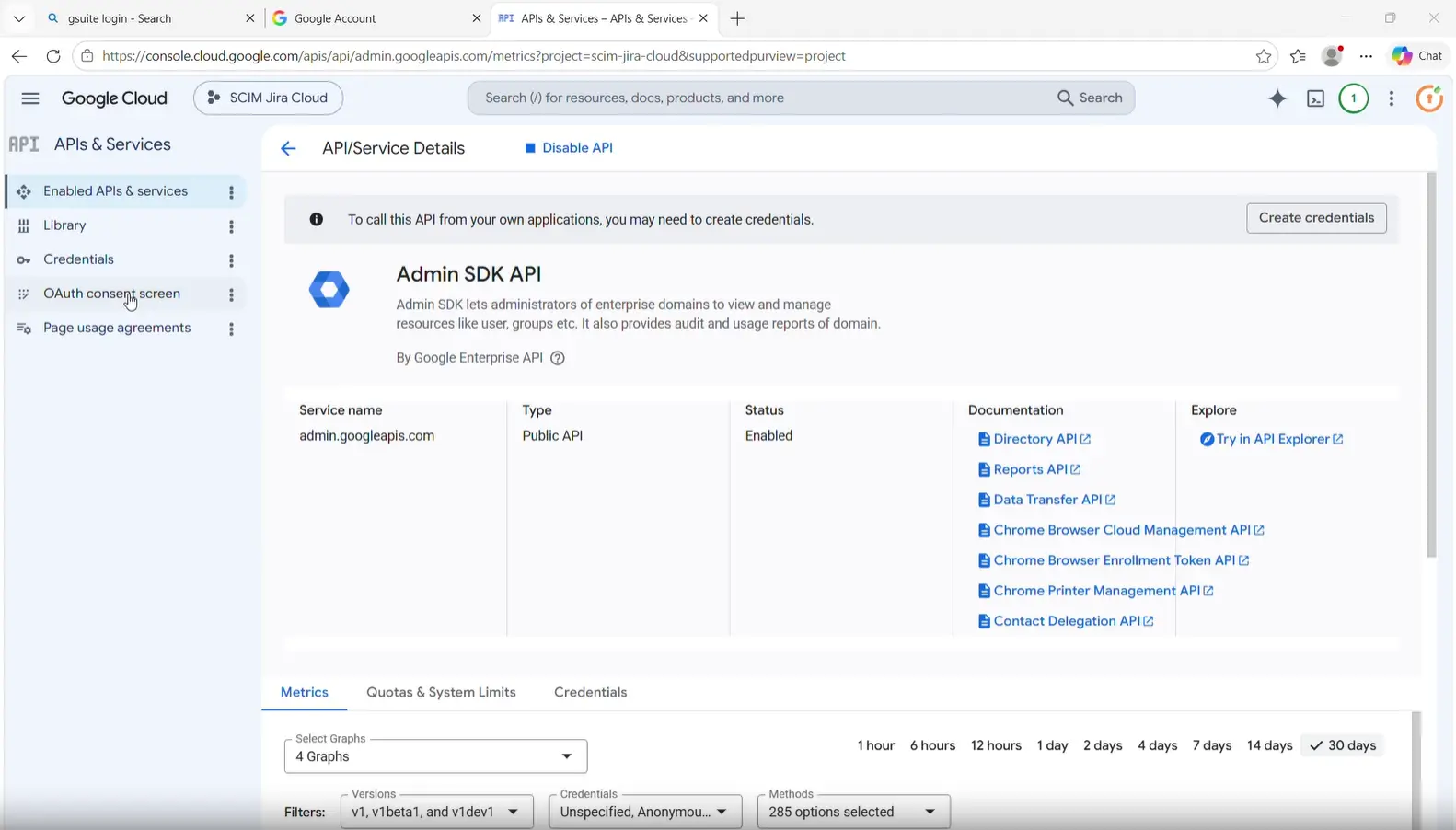The width and height of the screenshot is (1456, 830).
Task: Click the Admin SDK API hexagon logo
Action: 329,290
